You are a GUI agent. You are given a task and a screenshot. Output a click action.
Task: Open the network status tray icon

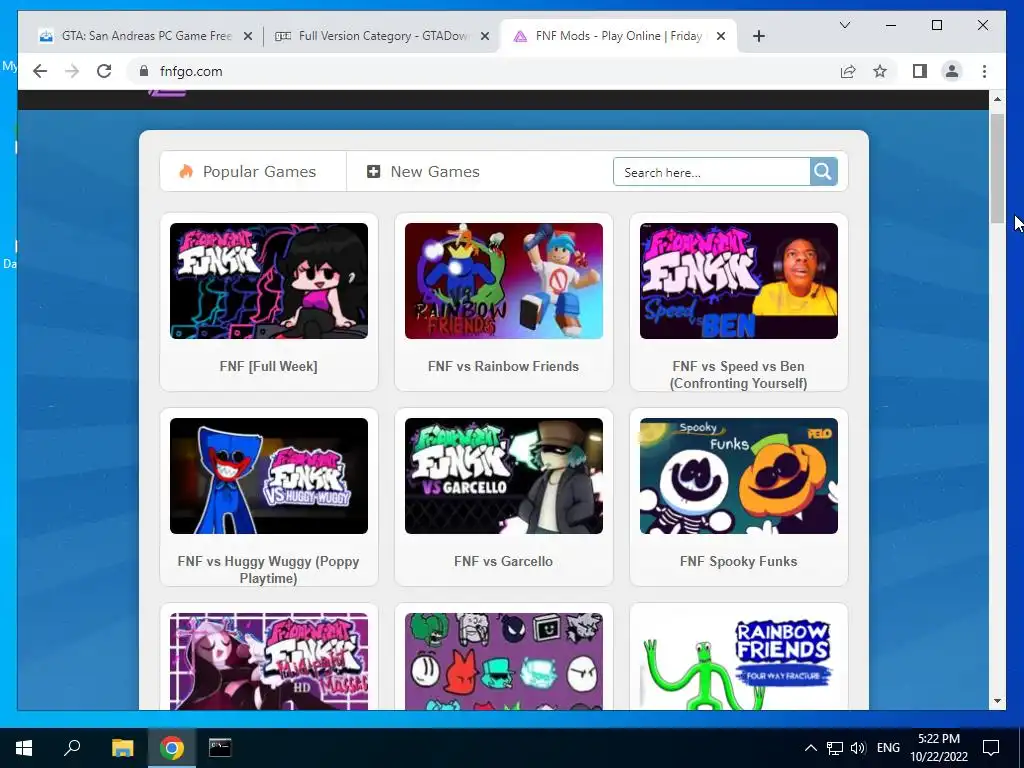click(x=835, y=748)
